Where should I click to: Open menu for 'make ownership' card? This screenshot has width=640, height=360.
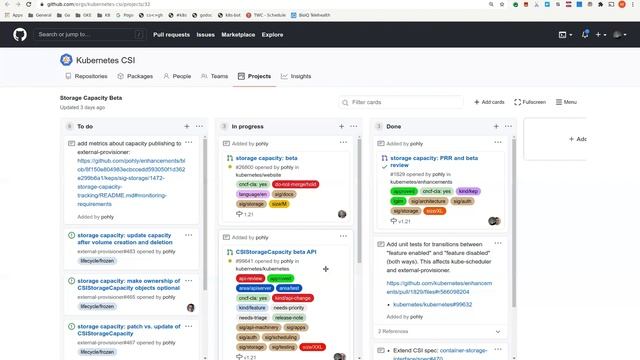[x=189, y=281]
